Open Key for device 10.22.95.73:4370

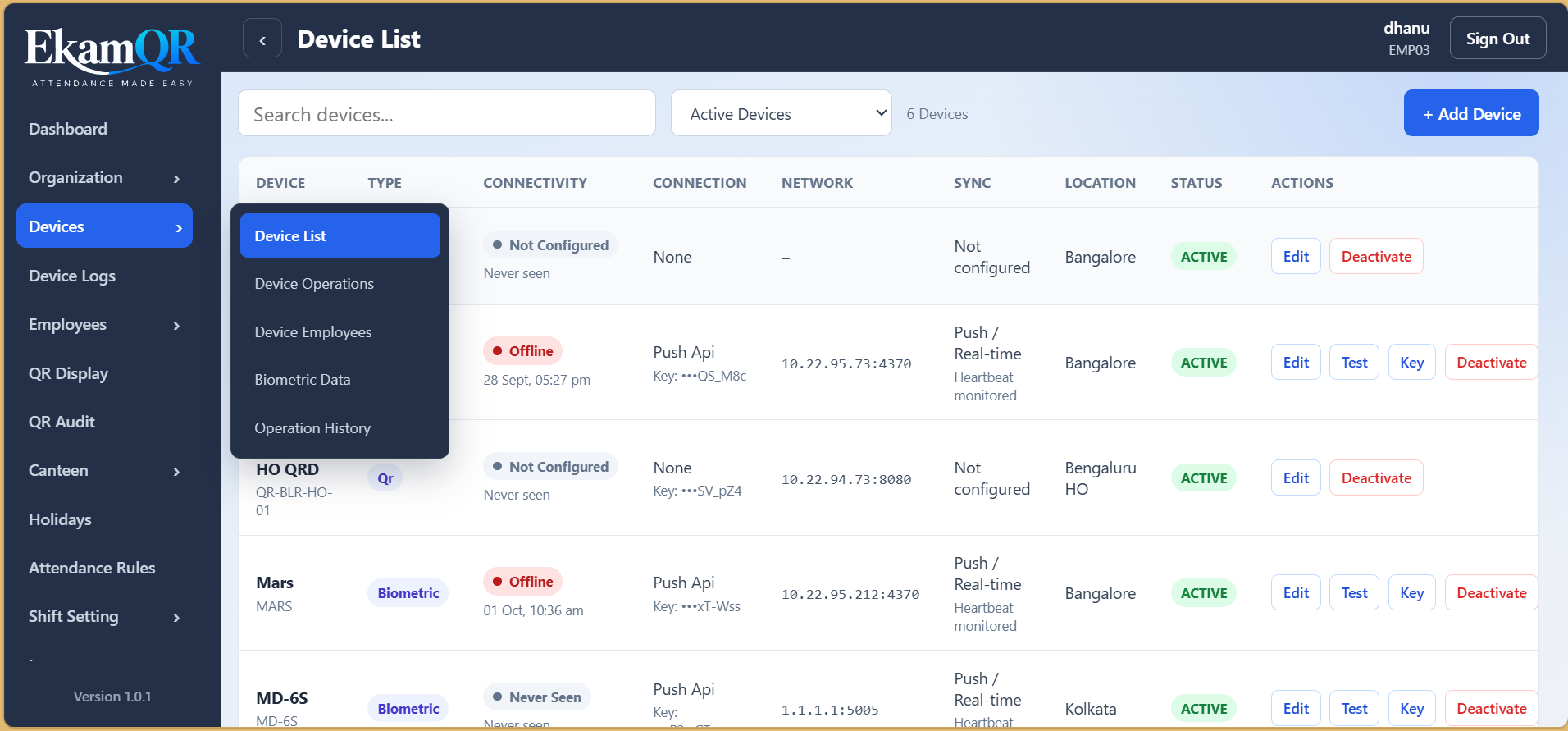tap(1411, 362)
